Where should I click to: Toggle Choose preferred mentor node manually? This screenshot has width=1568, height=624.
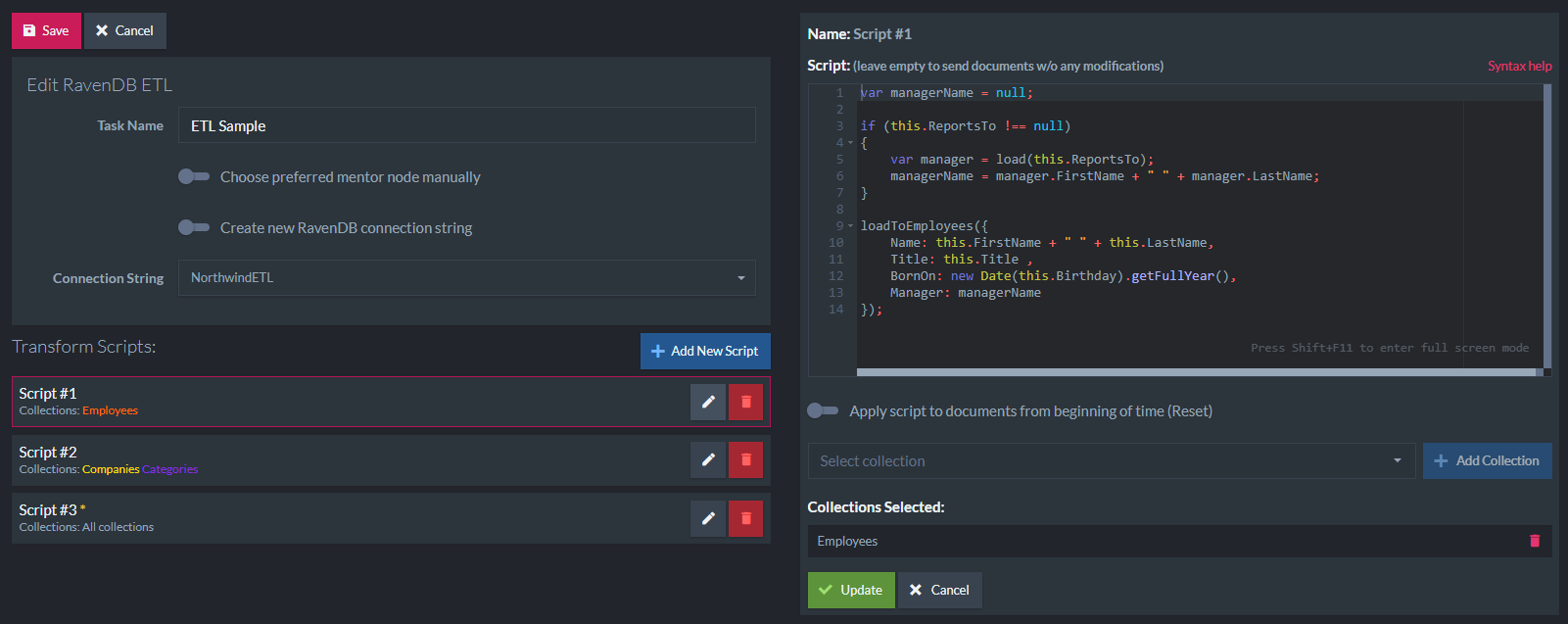[x=194, y=176]
